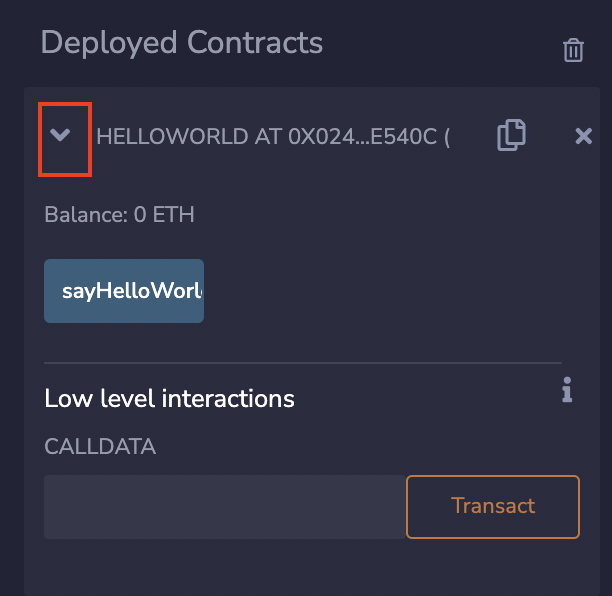612x596 pixels.
Task: Collapse the HELLOWORLD contract chevron
Action: 61,135
